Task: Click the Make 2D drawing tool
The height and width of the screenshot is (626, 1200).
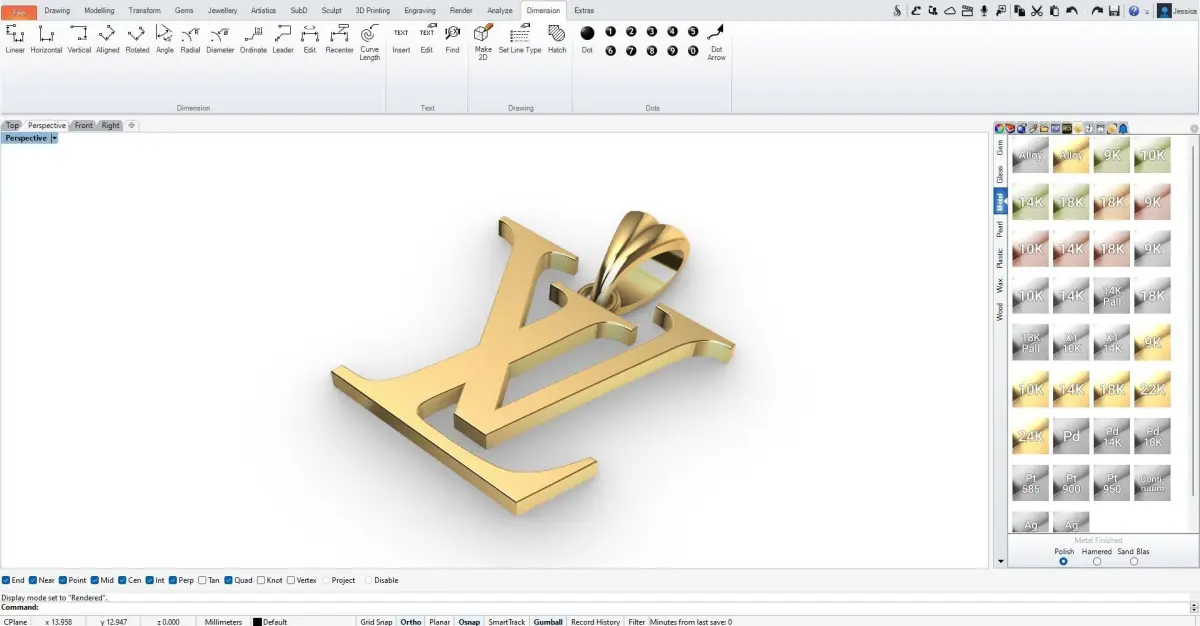Action: [x=483, y=43]
